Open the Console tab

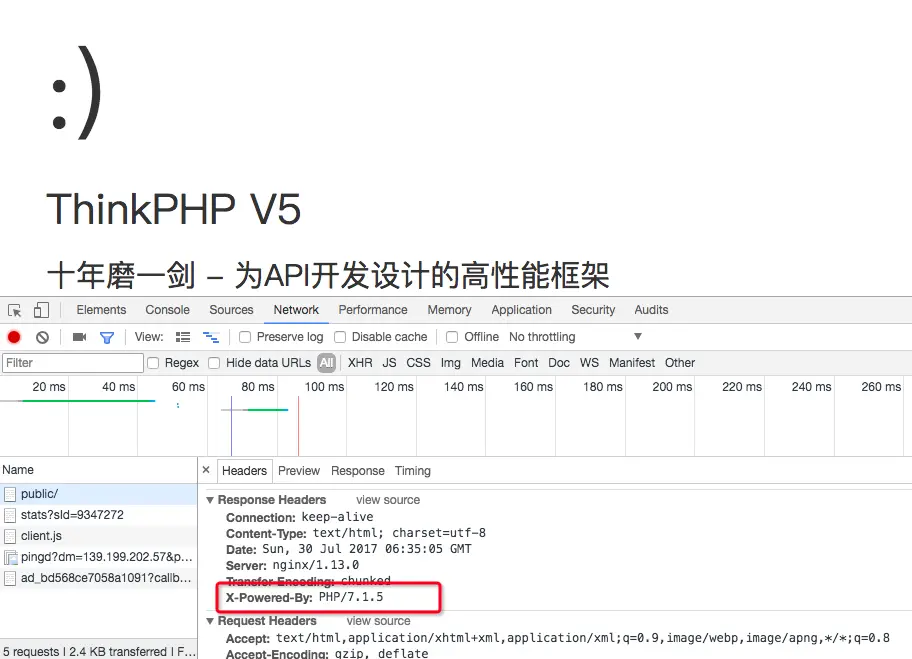point(168,310)
